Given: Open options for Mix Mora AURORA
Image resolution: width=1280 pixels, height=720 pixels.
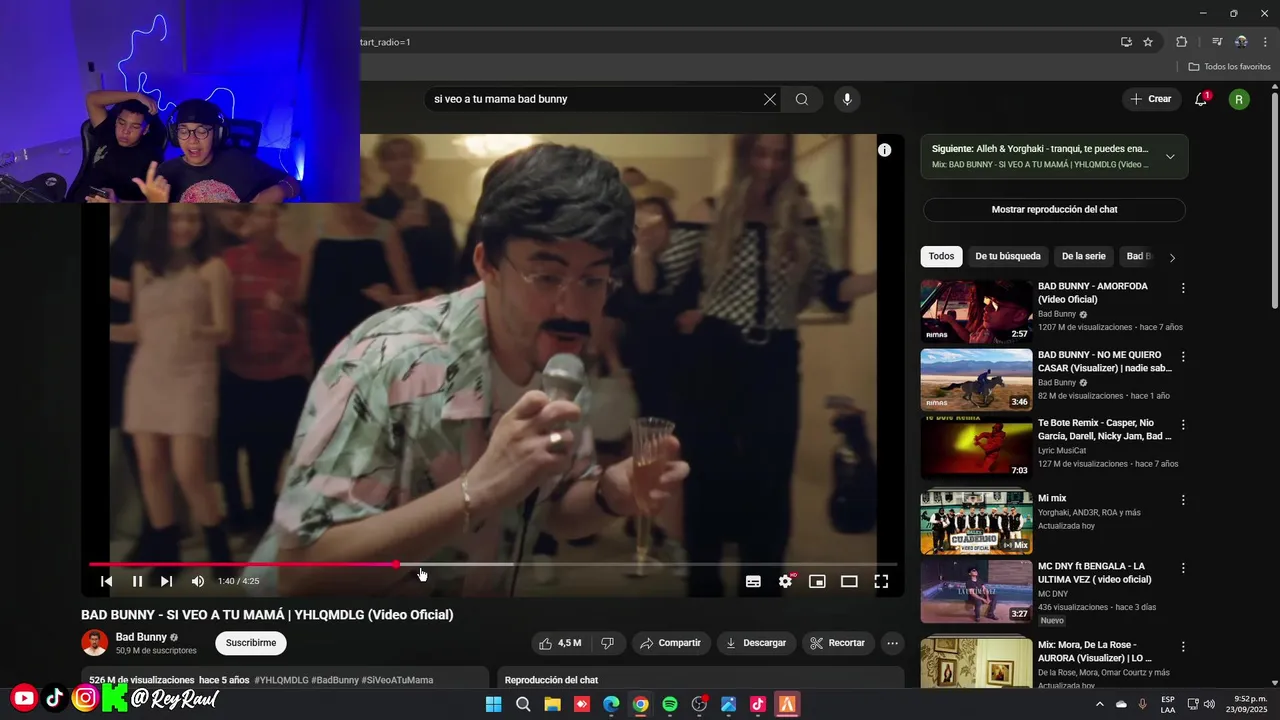Looking at the screenshot, I should (1183, 646).
